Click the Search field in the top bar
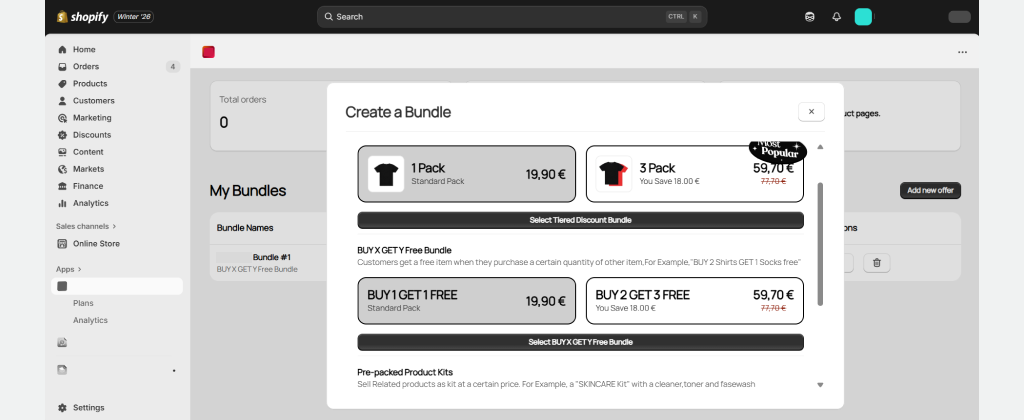Viewport: 1024px width, 420px height. pos(511,17)
